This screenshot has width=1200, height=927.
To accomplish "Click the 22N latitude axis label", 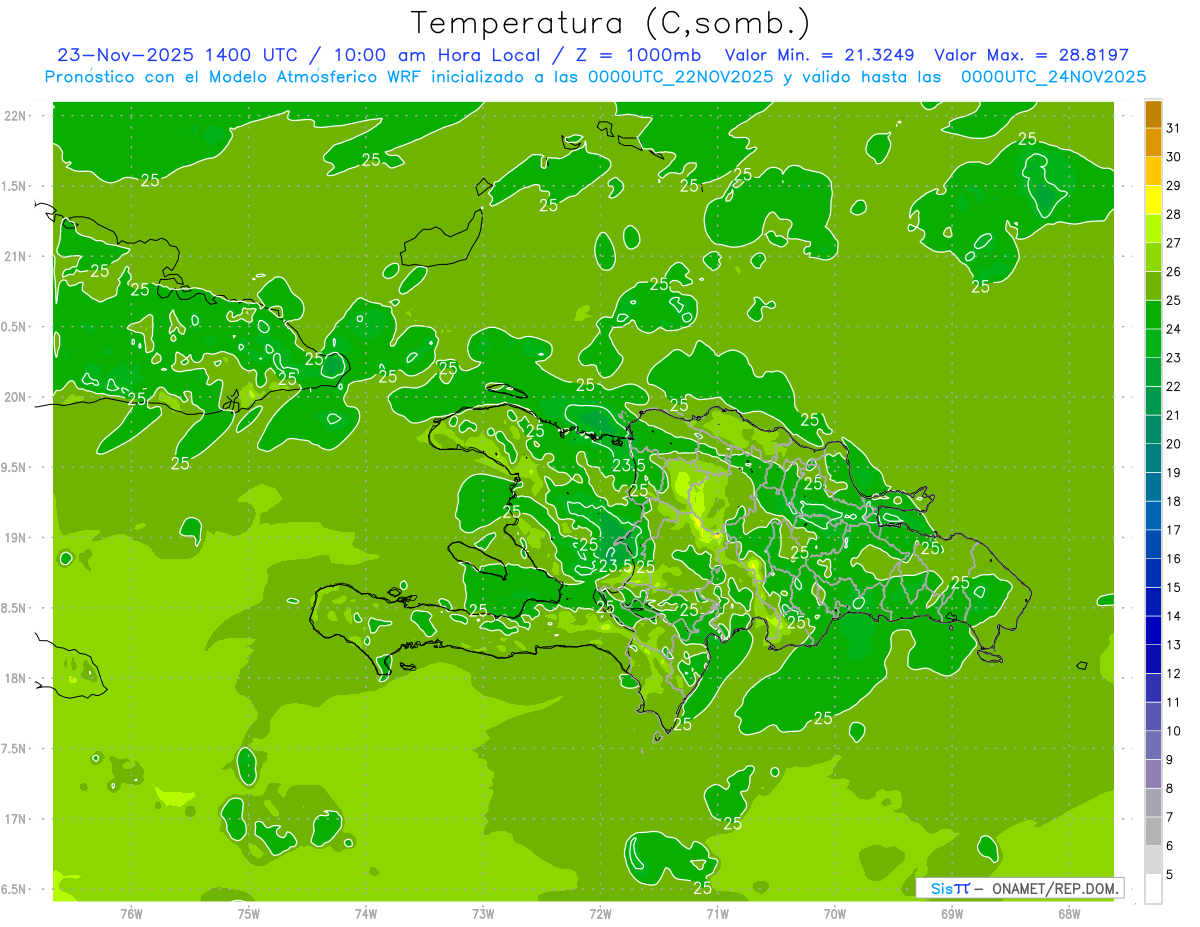I will [x=16, y=115].
